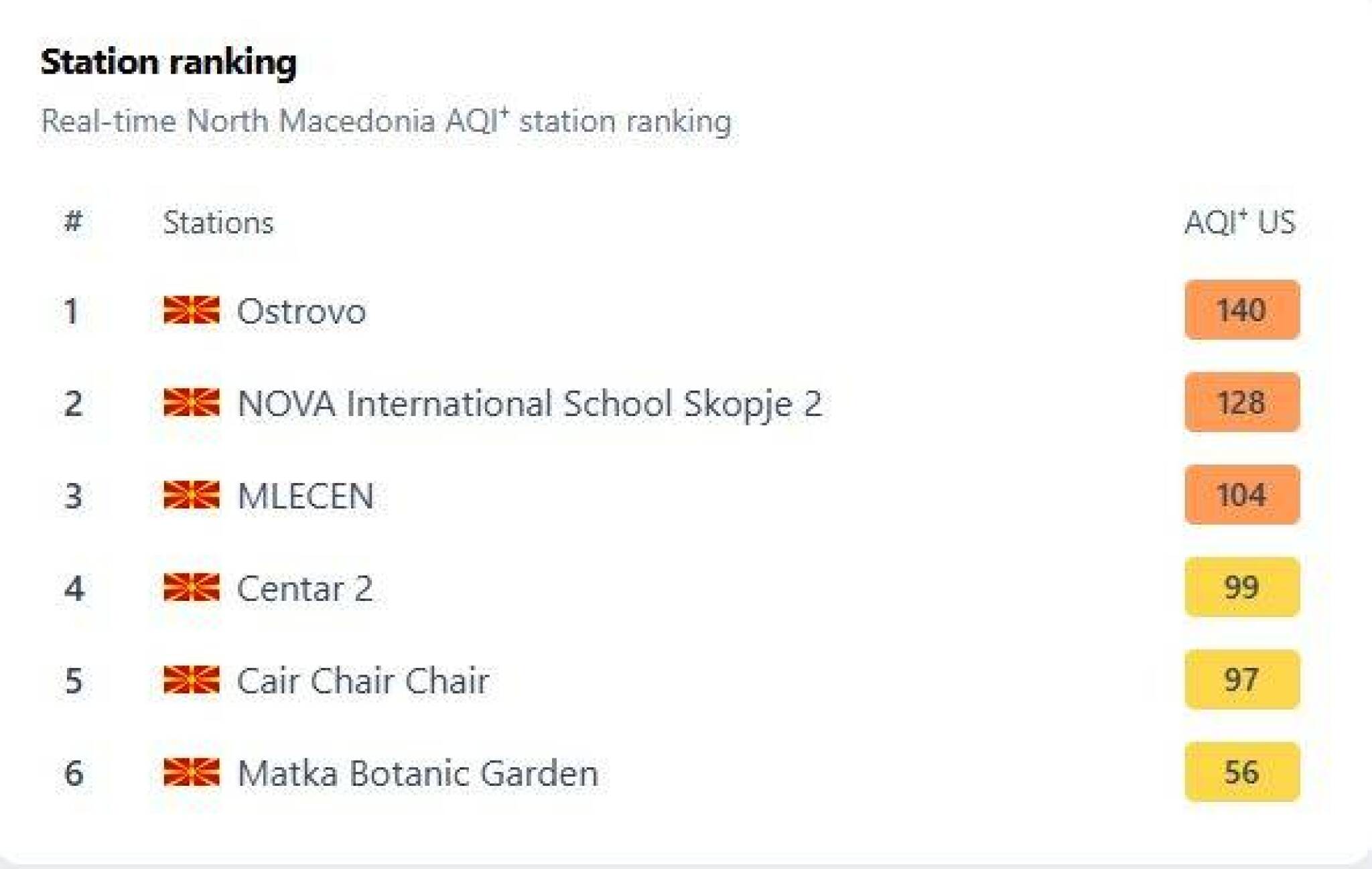Click the orange 104 AQI badge
The width and height of the screenshot is (1372, 869).
(x=1241, y=495)
